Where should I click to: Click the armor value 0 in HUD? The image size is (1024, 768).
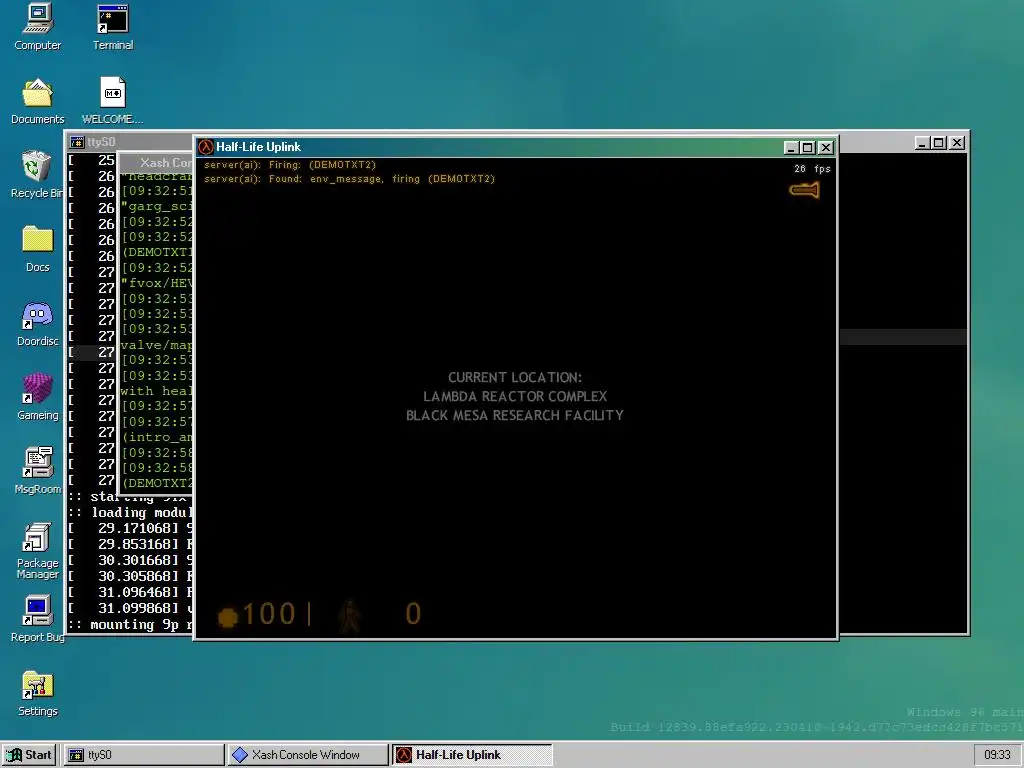pos(413,614)
